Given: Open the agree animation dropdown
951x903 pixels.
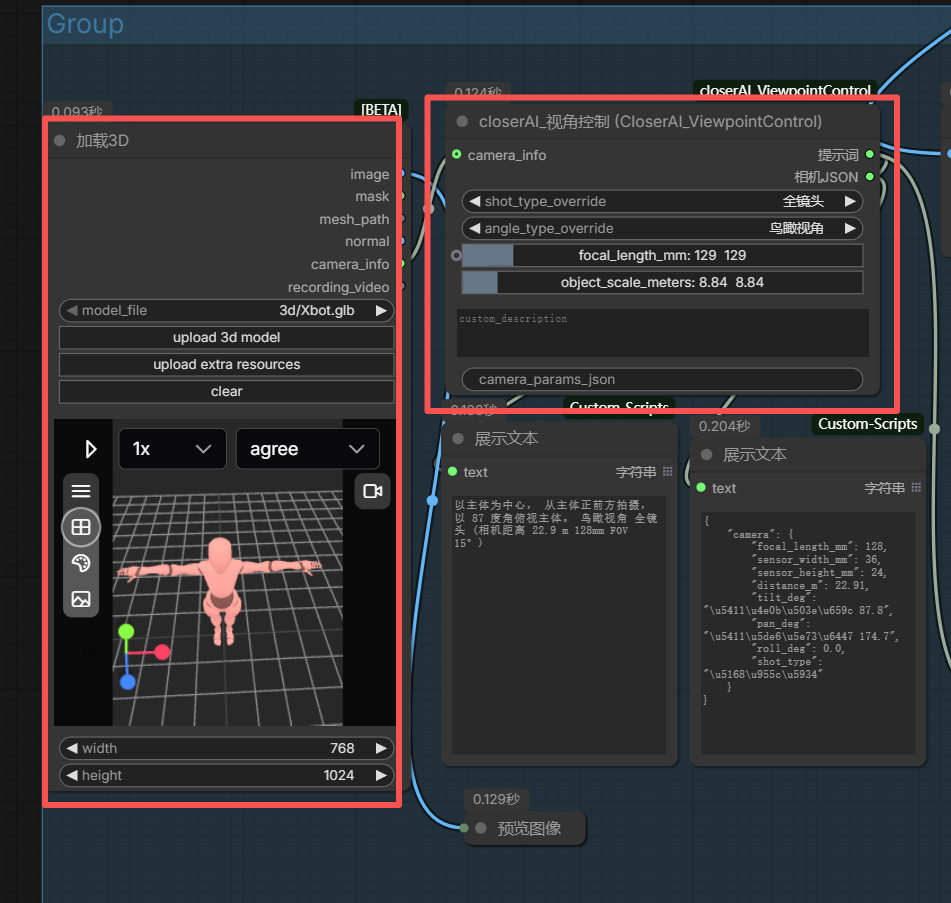Looking at the screenshot, I should (x=307, y=449).
